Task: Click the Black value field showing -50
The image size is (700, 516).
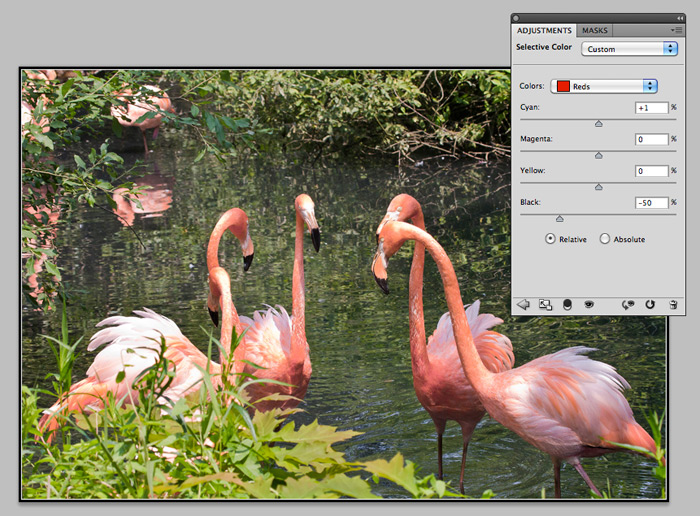Action: point(651,203)
